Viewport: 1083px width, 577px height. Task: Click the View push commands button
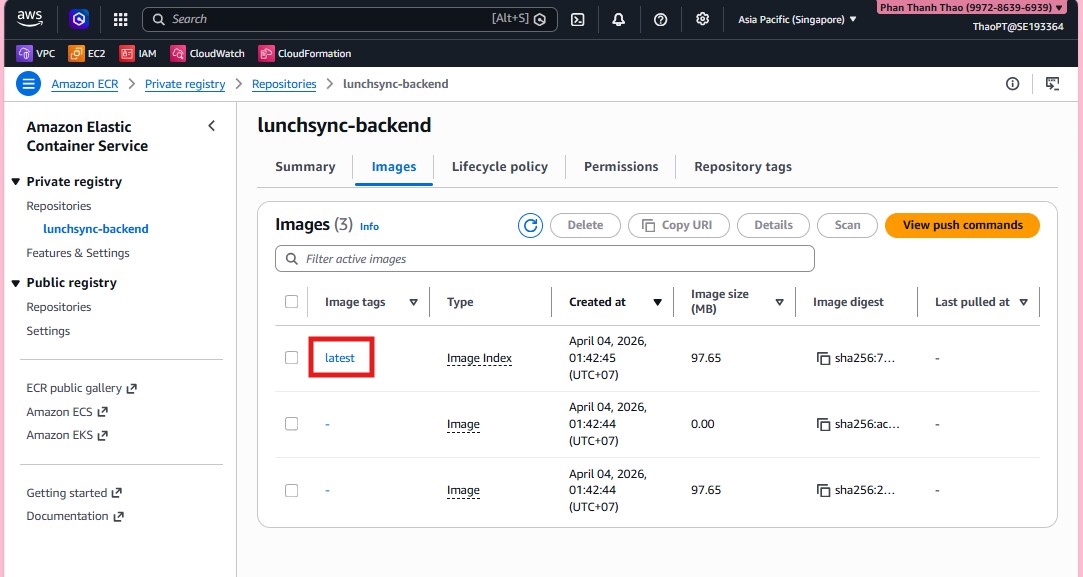(962, 226)
